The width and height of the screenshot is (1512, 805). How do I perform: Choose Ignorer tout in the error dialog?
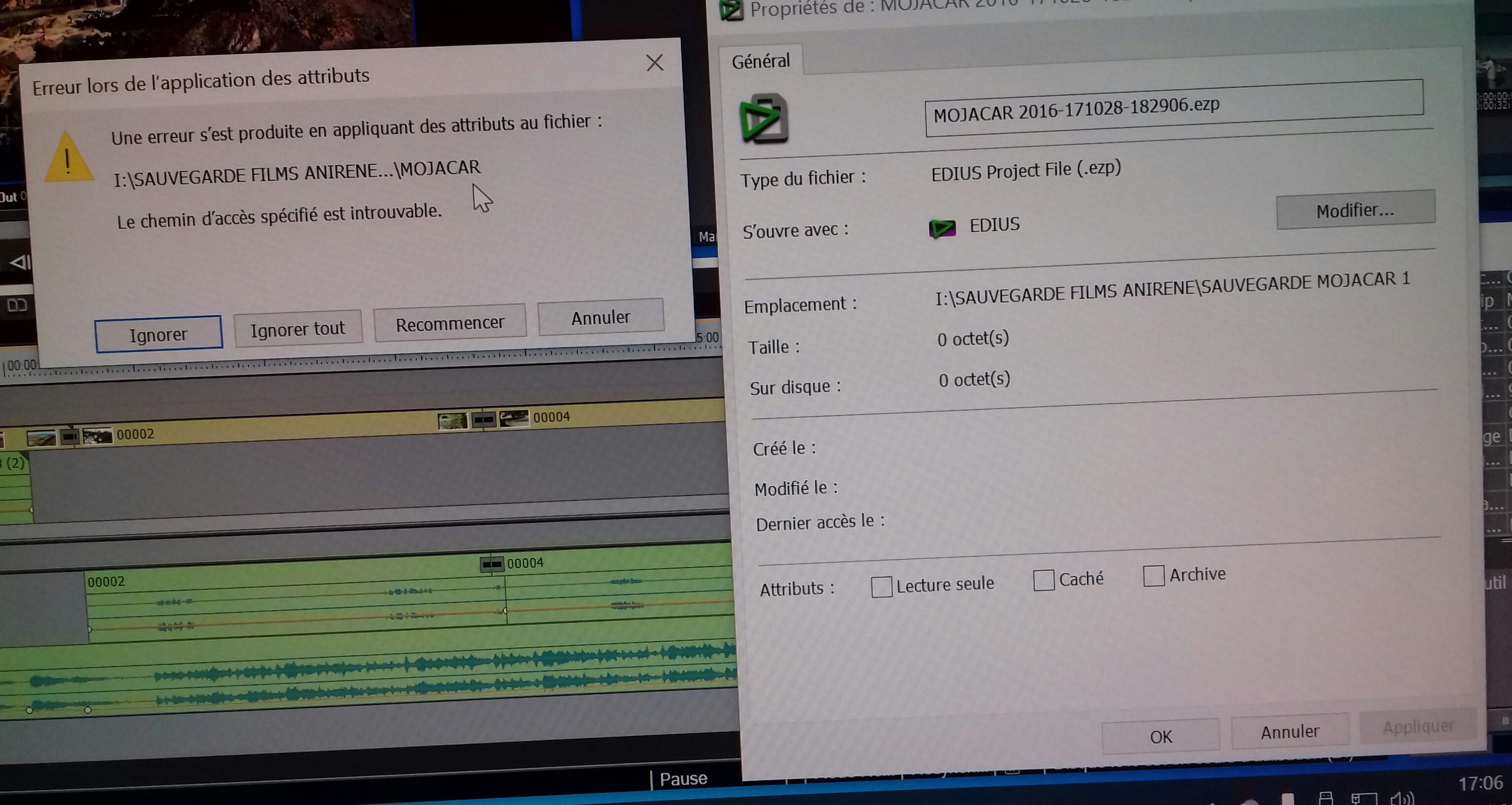[x=297, y=328]
